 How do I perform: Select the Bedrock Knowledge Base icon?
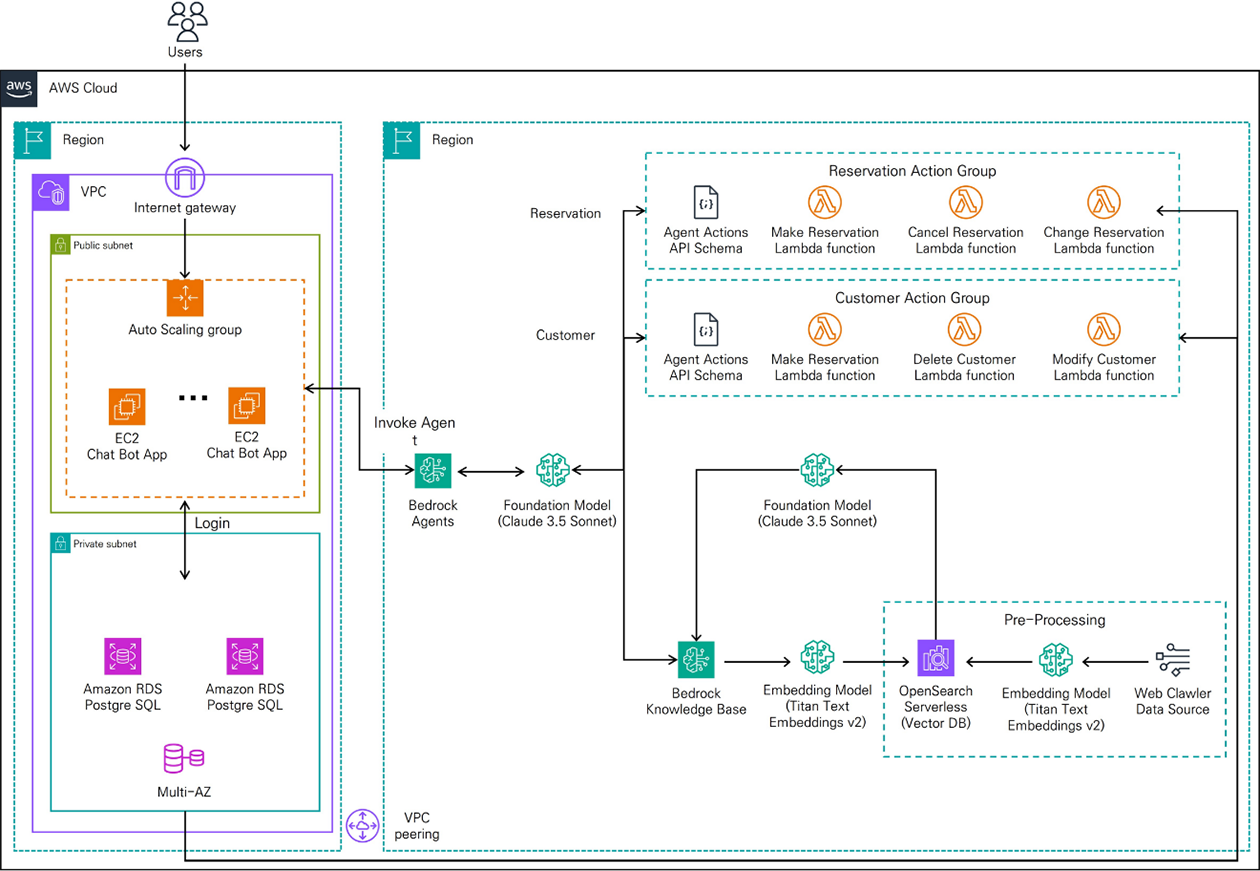pyautogui.click(x=695, y=659)
